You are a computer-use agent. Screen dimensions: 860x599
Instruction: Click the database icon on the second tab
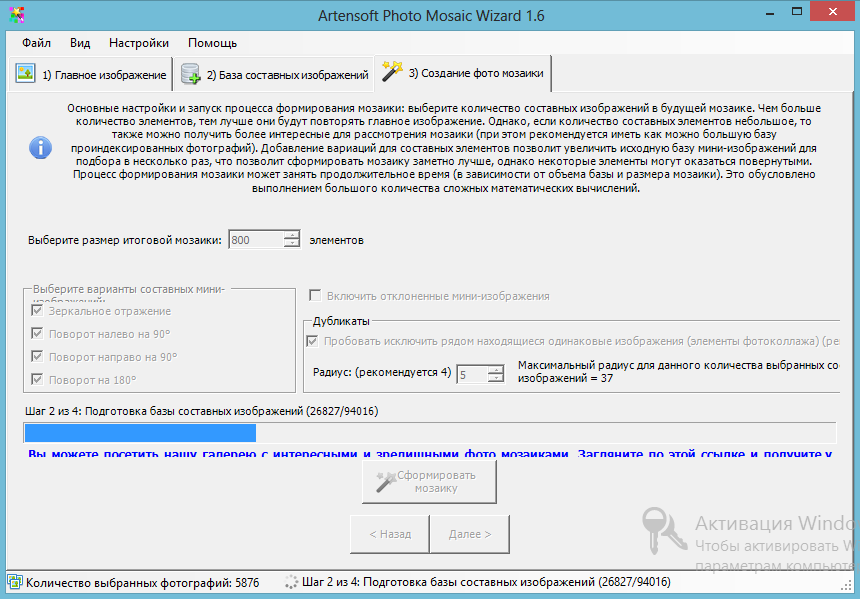[191, 74]
